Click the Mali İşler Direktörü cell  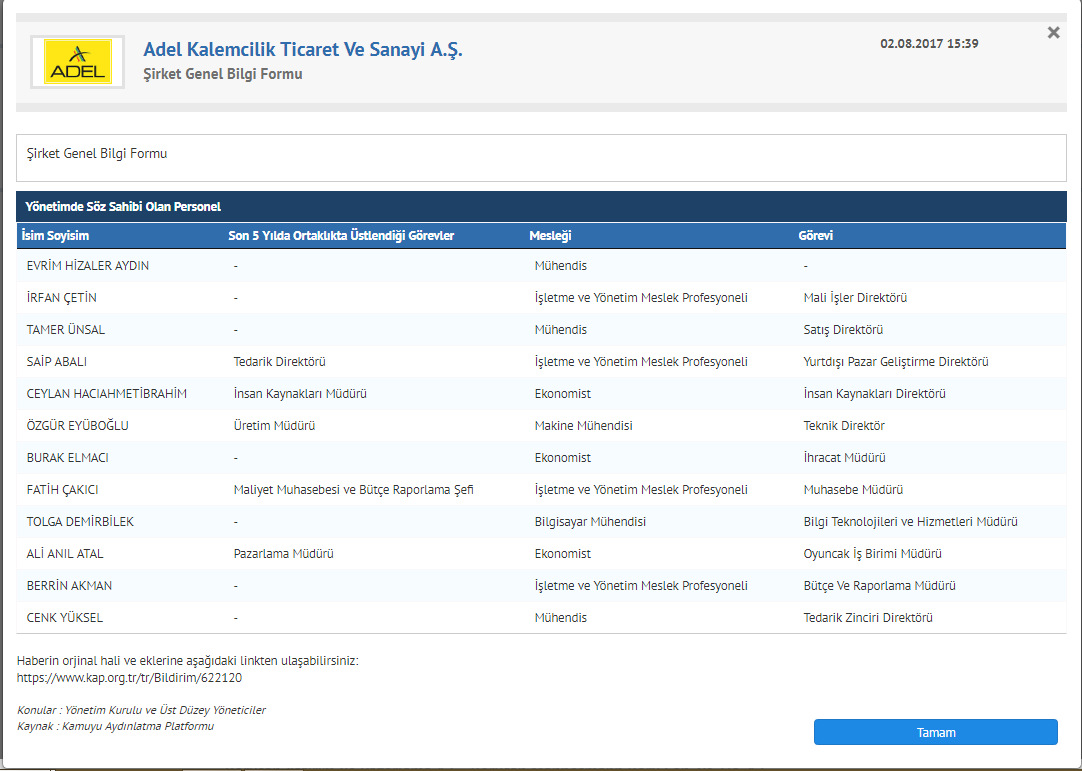click(855, 297)
